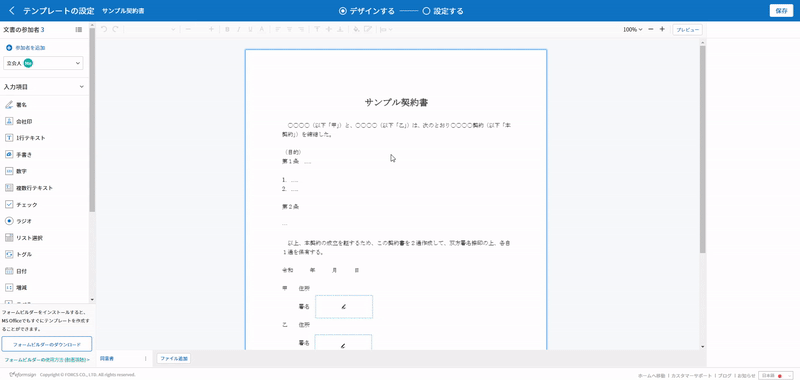The height and width of the screenshot is (380, 800).
Task: Open the font color tool
Action: (262, 29)
